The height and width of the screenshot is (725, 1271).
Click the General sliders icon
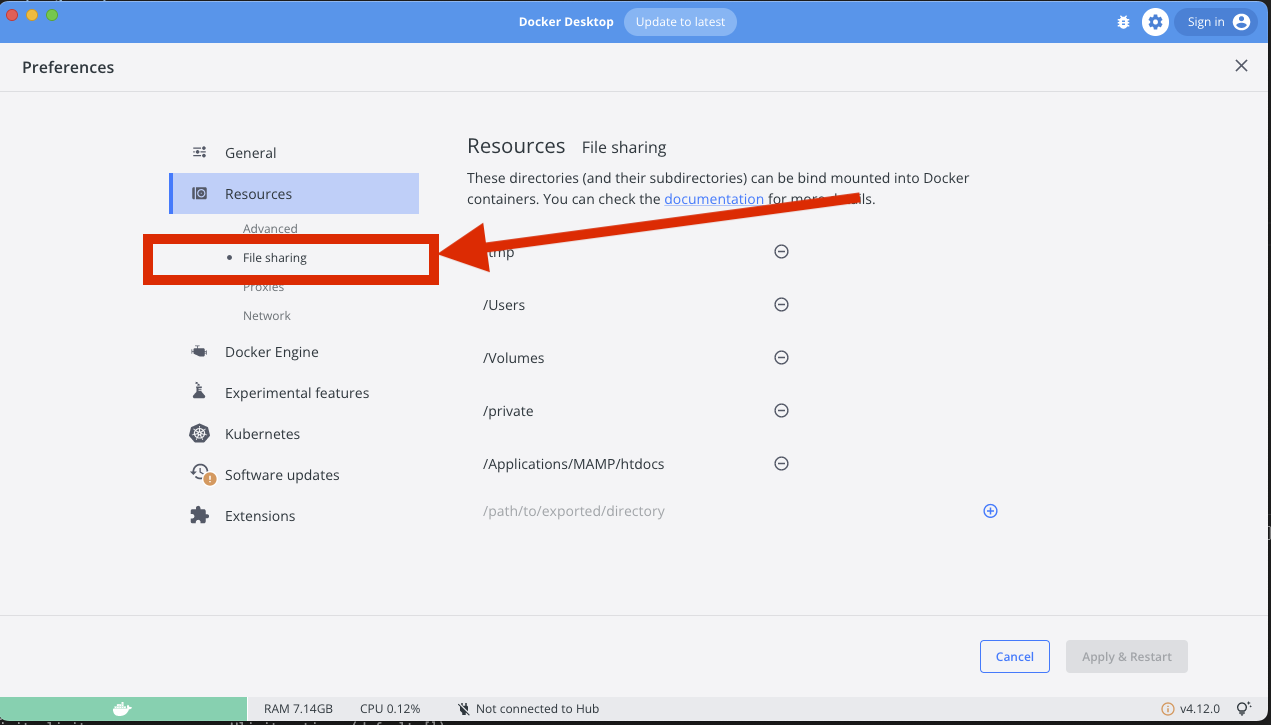(x=199, y=152)
